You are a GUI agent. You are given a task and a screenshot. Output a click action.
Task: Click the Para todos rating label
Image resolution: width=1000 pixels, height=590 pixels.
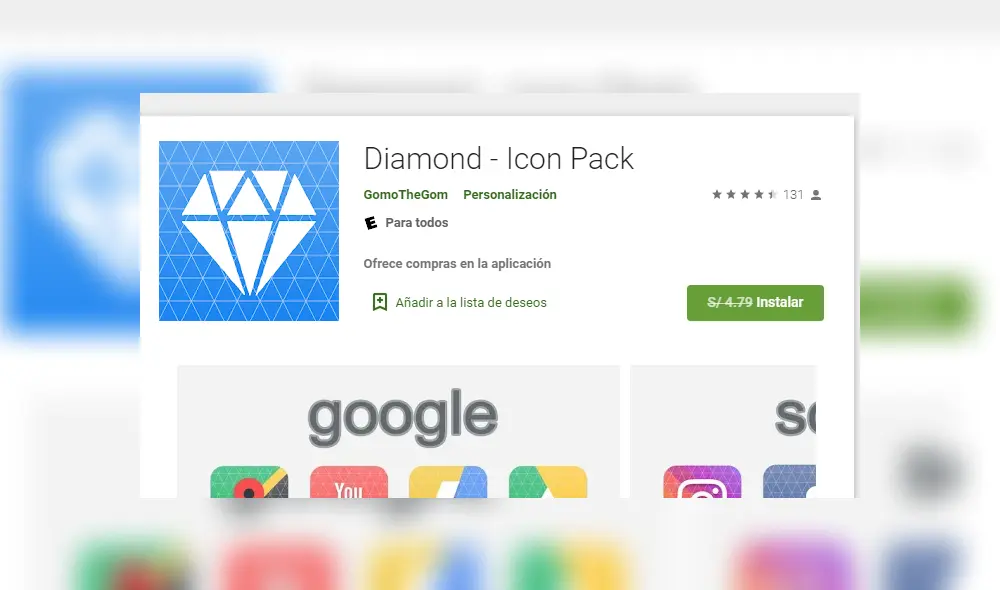pos(416,223)
